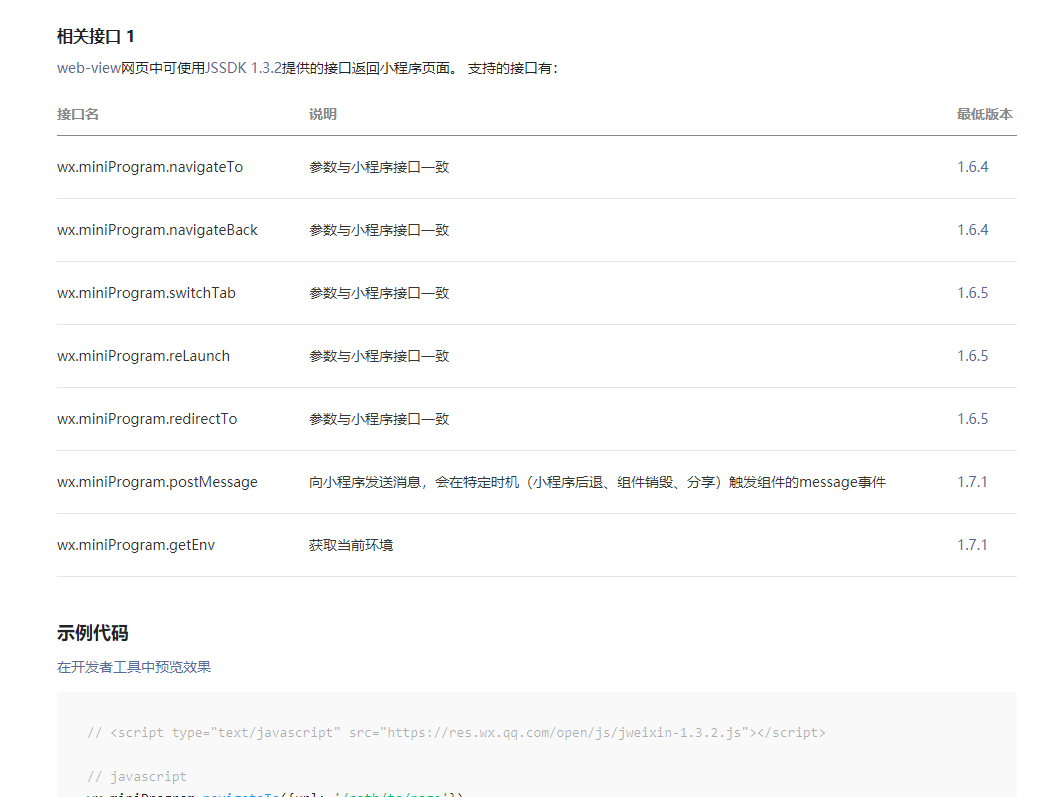
Task: Click version 1.6.4 in navigateTo row
Action: pos(972,167)
